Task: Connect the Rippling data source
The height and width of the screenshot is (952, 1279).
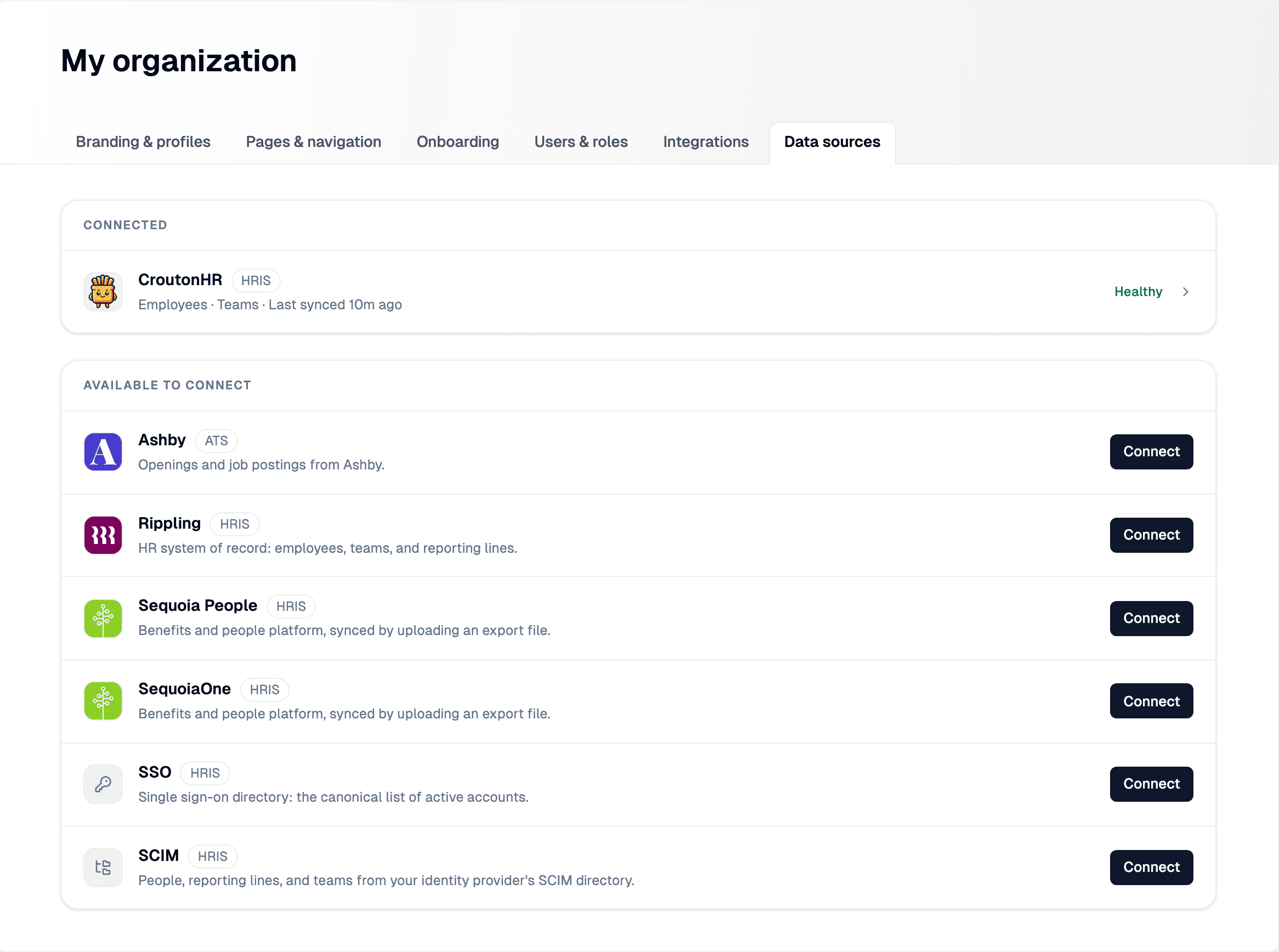Action: [1151, 535]
